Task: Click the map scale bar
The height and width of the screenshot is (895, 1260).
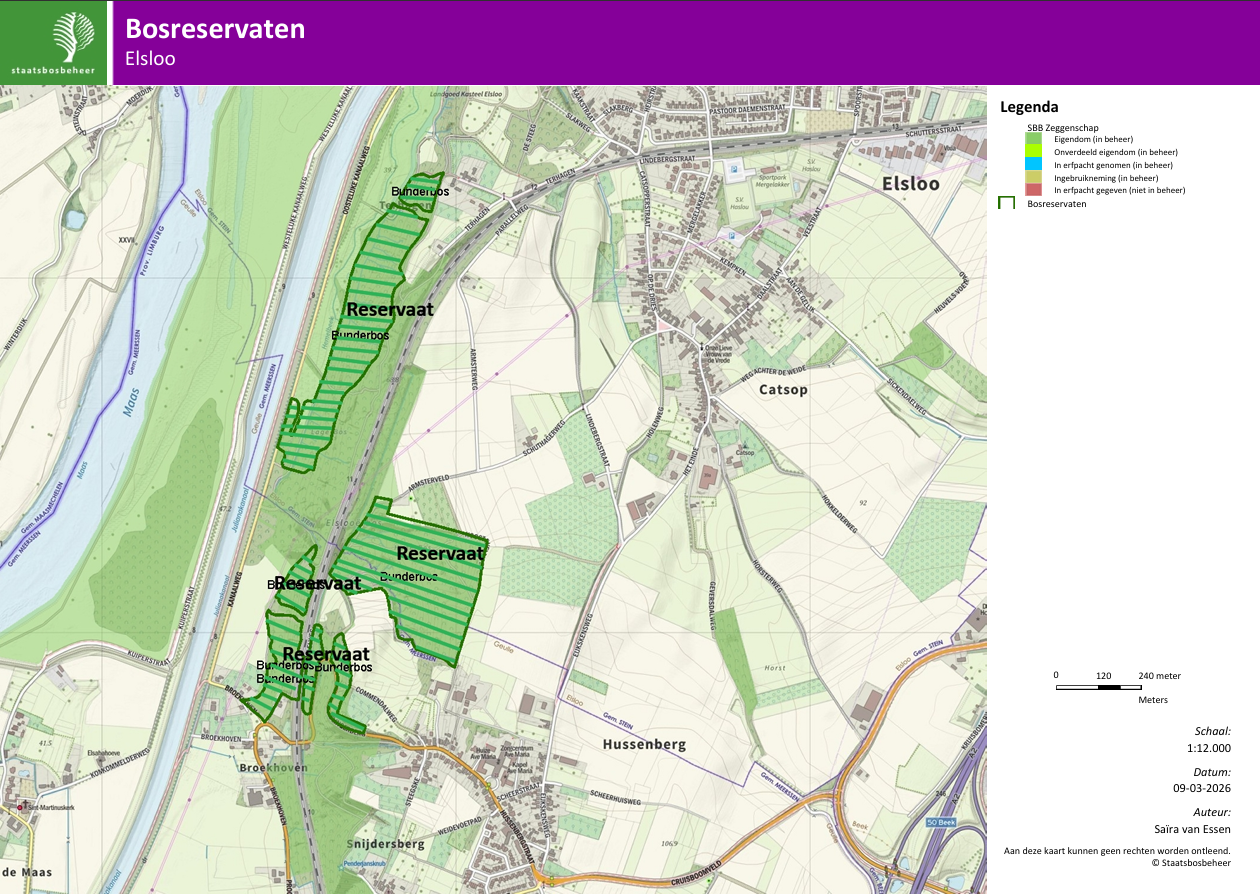Action: 1103,688
